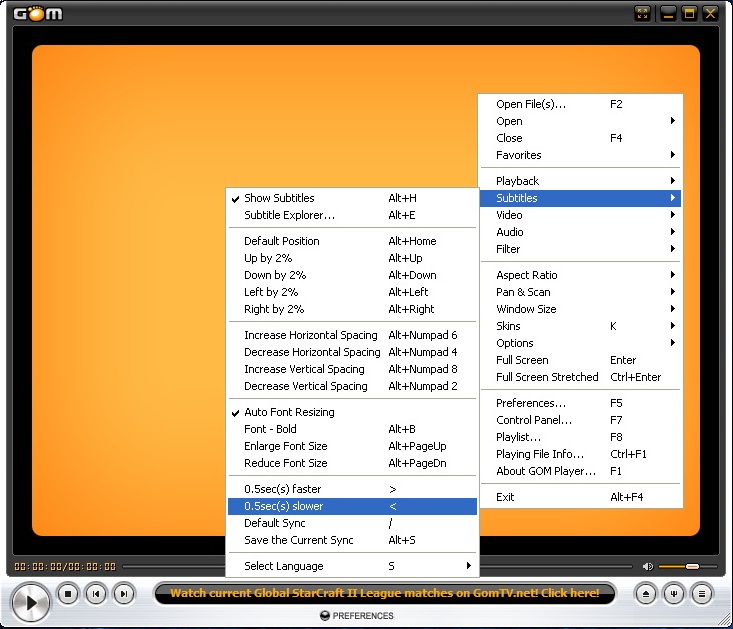Click the Stop playback button
733x629 pixels.
tap(68, 594)
